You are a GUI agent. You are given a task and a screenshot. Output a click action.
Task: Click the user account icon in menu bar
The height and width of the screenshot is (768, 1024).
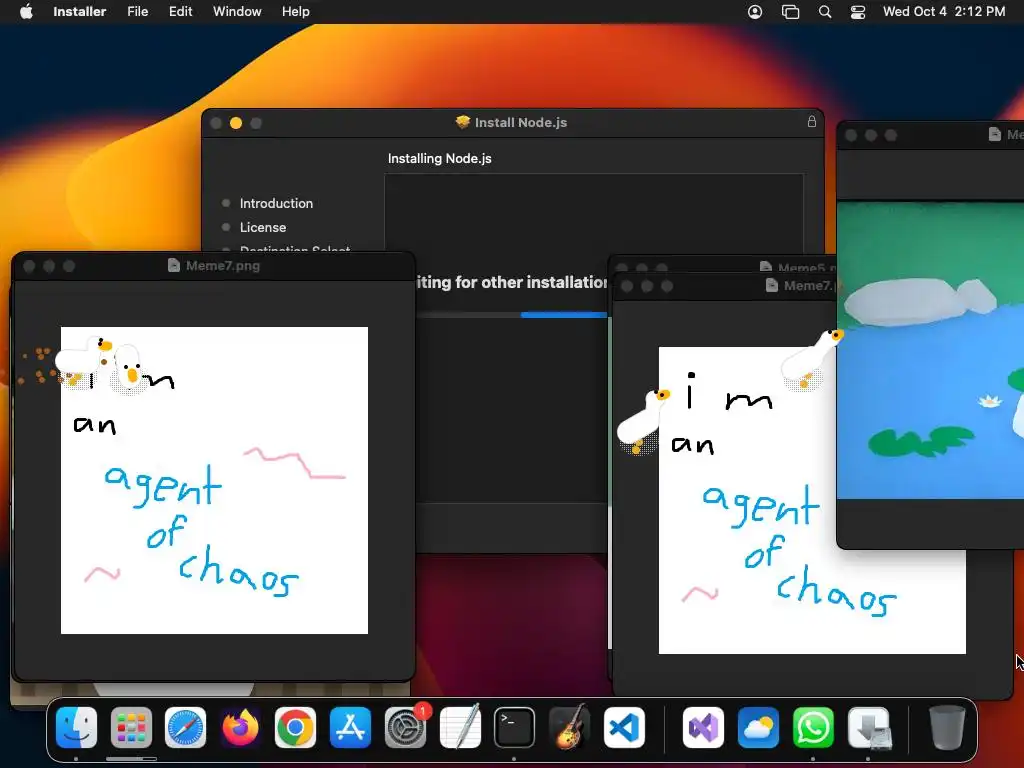click(755, 12)
